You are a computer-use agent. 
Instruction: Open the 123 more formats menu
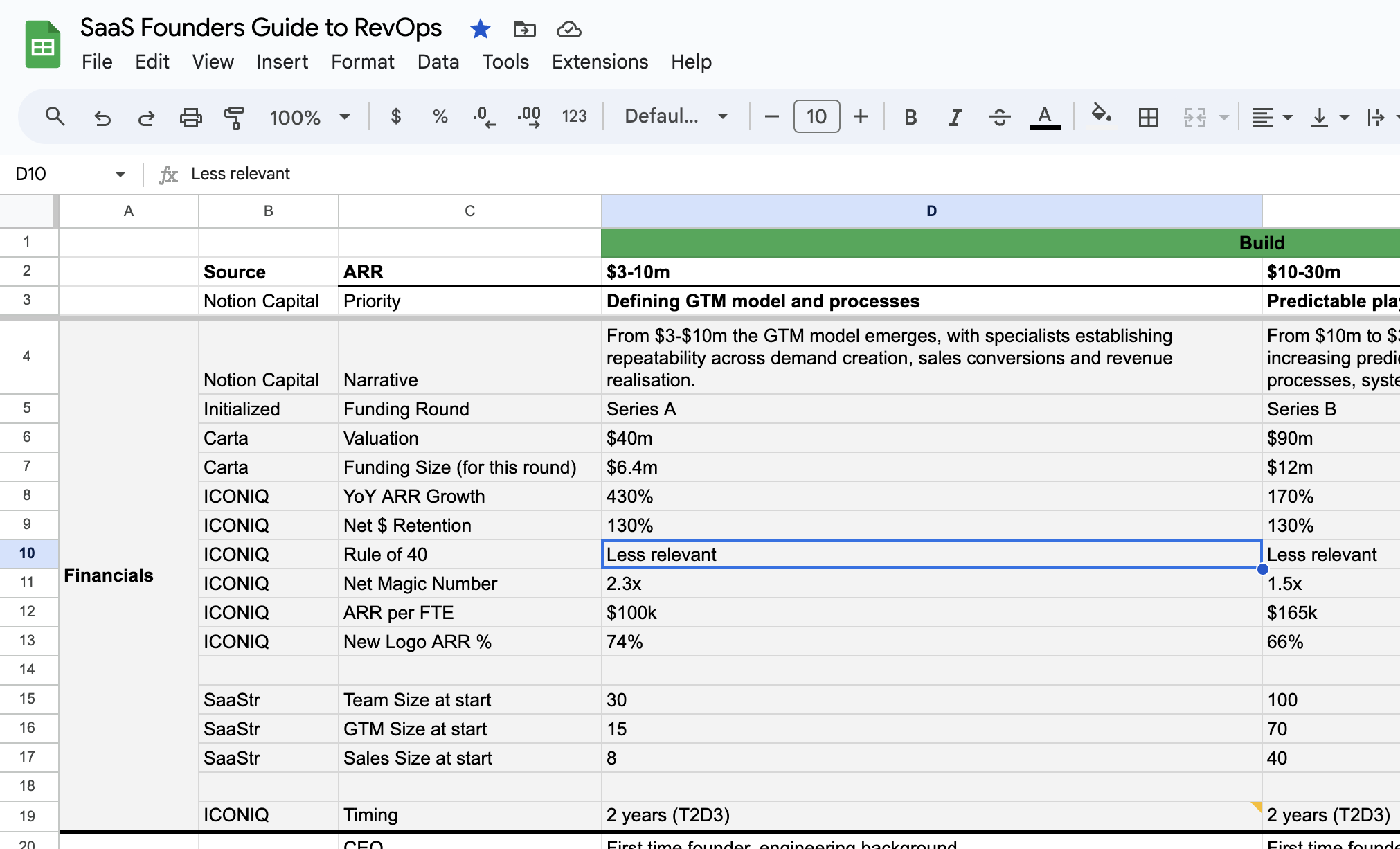click(x=574, y=117)
